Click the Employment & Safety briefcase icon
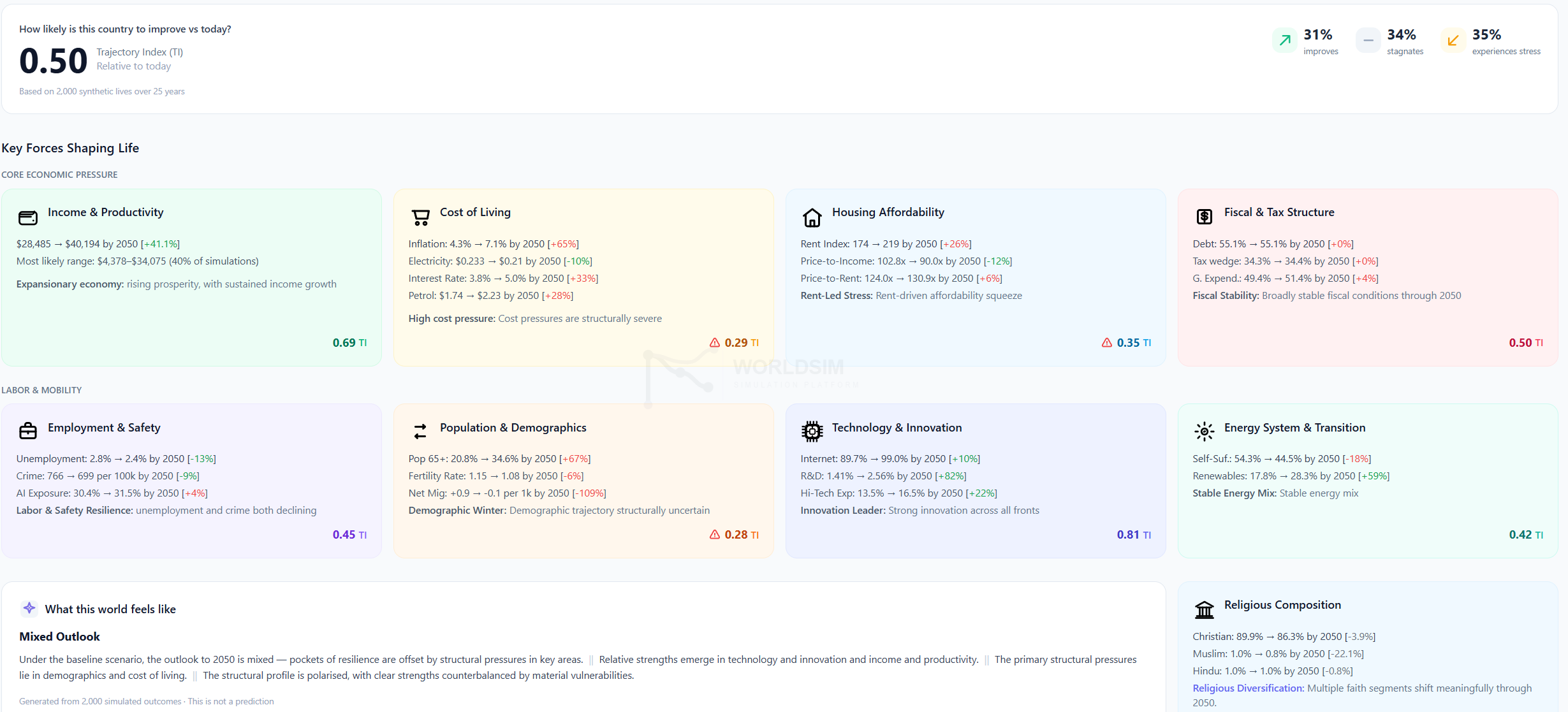 [x=28, y=432]
